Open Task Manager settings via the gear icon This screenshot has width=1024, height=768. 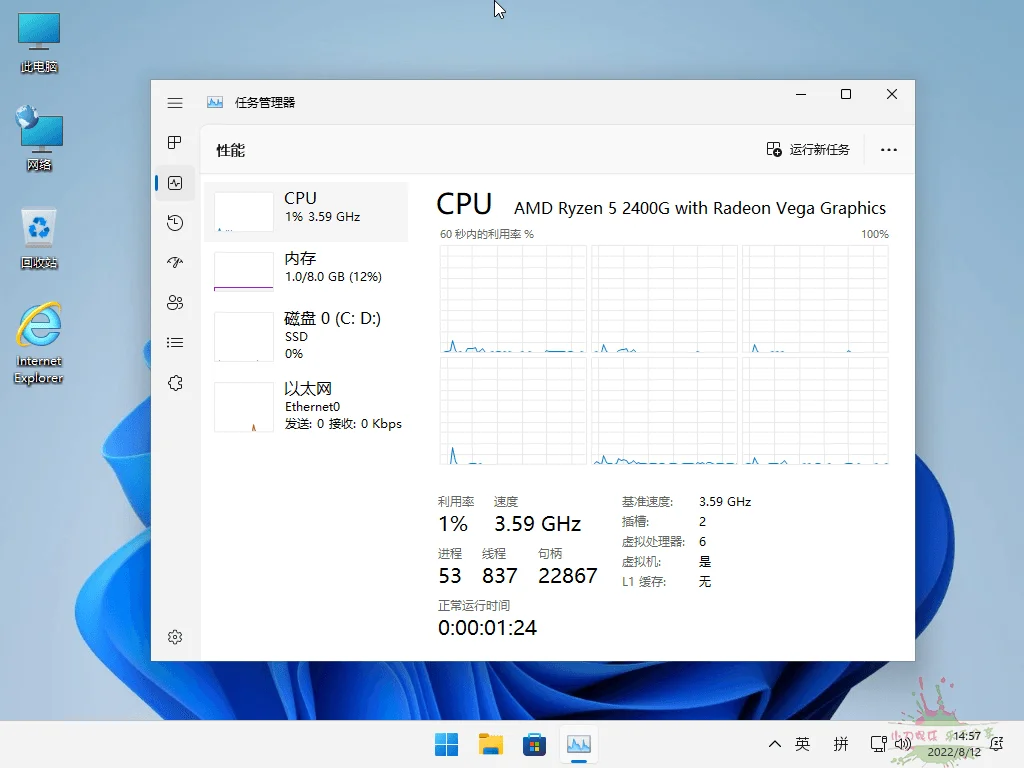pyautogui.click(x=175, y=636)
